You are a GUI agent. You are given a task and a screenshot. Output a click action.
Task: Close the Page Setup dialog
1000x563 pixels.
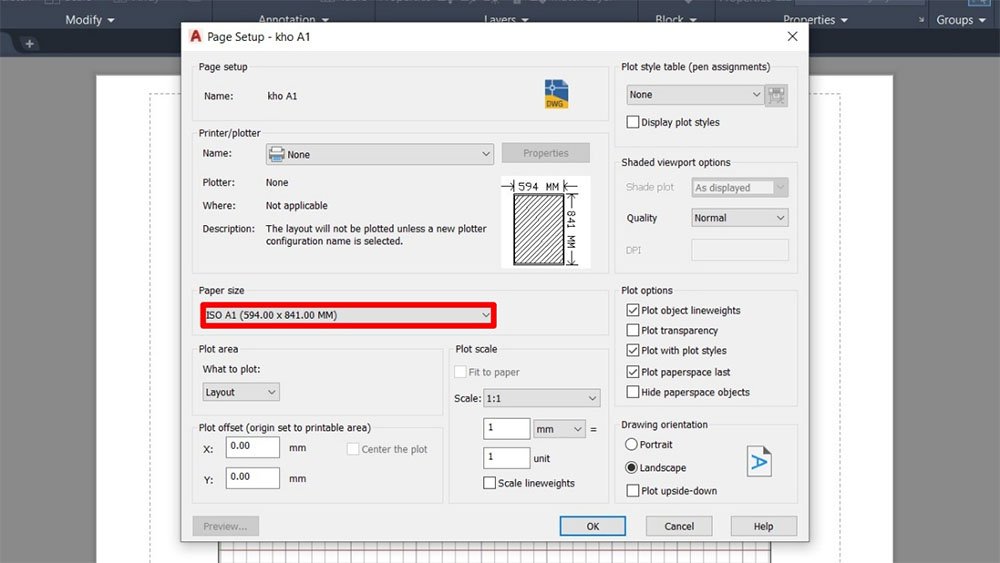coord(792,36)
